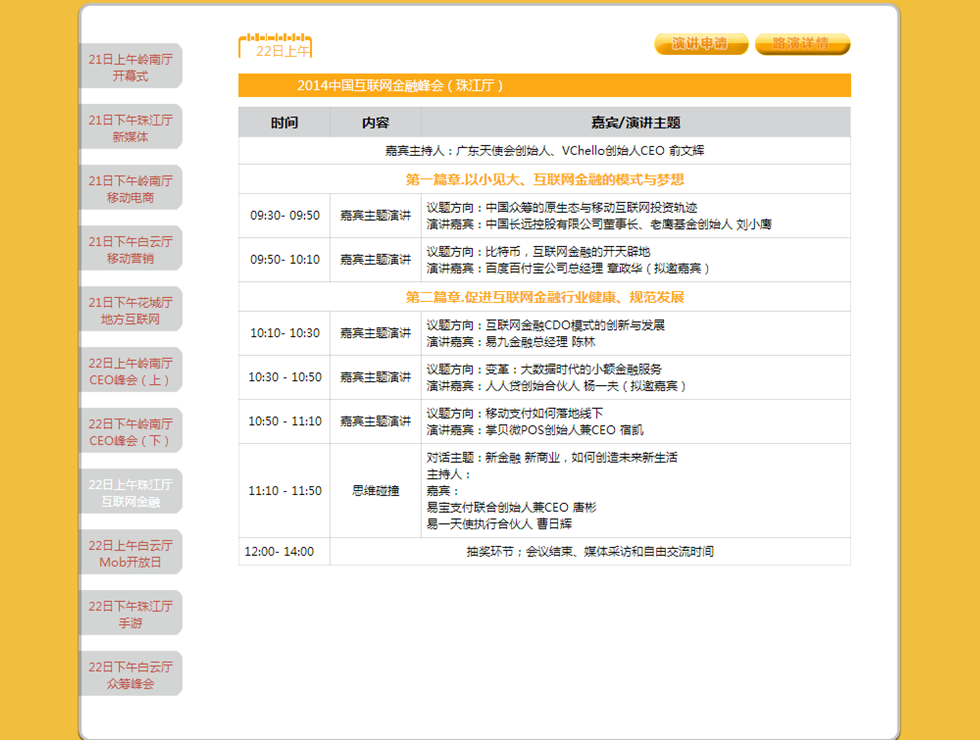This screenshot has height=740, width=980.
Task: Click the 路演详情 button
Action: 802,44
